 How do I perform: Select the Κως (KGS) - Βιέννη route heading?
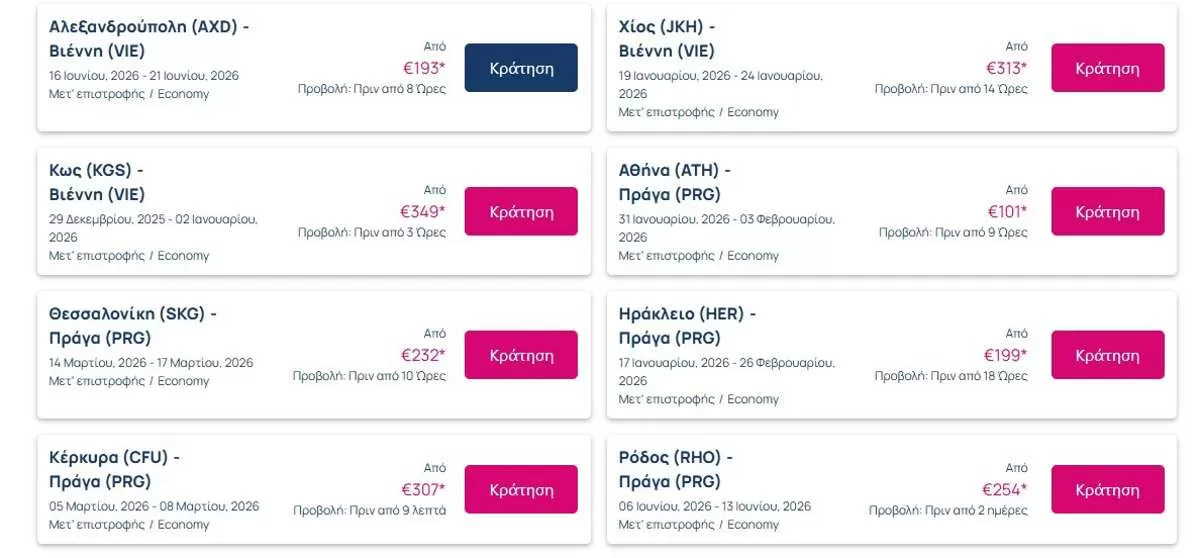(x=97, y=182)
